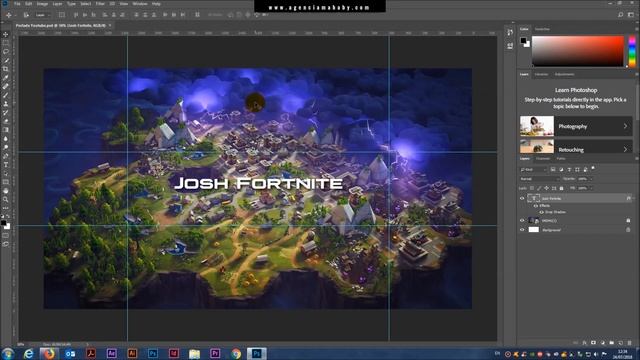Toggle Show Transform Controls checkbox
Image resolution: width=640 pixels, height=360 pixels.
[x=62, y=15]
